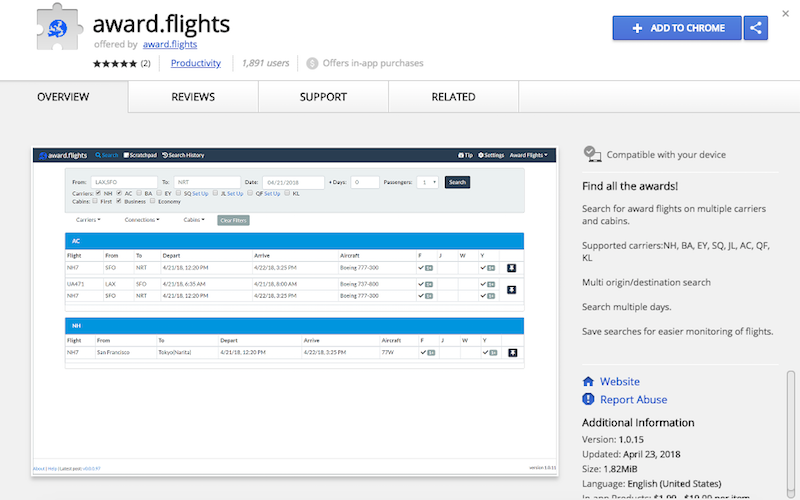
Task: Open Search History in the screenshot navbar
Action: (183, 155)
